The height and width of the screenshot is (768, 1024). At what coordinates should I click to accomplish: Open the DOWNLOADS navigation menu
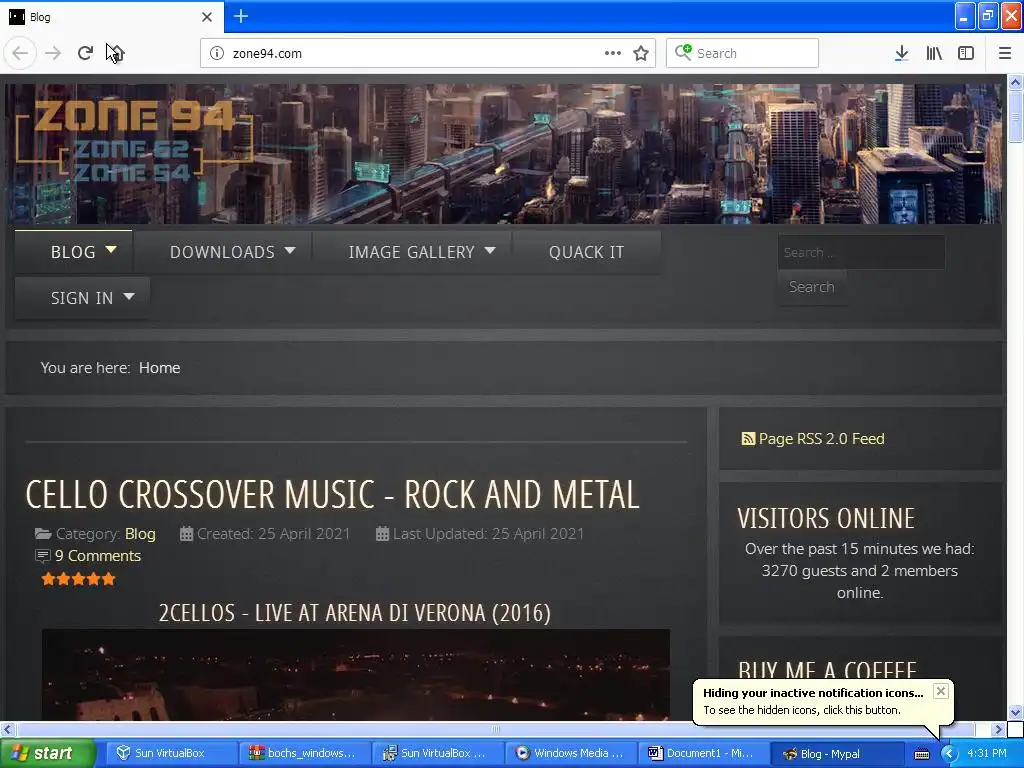(223, 252)
